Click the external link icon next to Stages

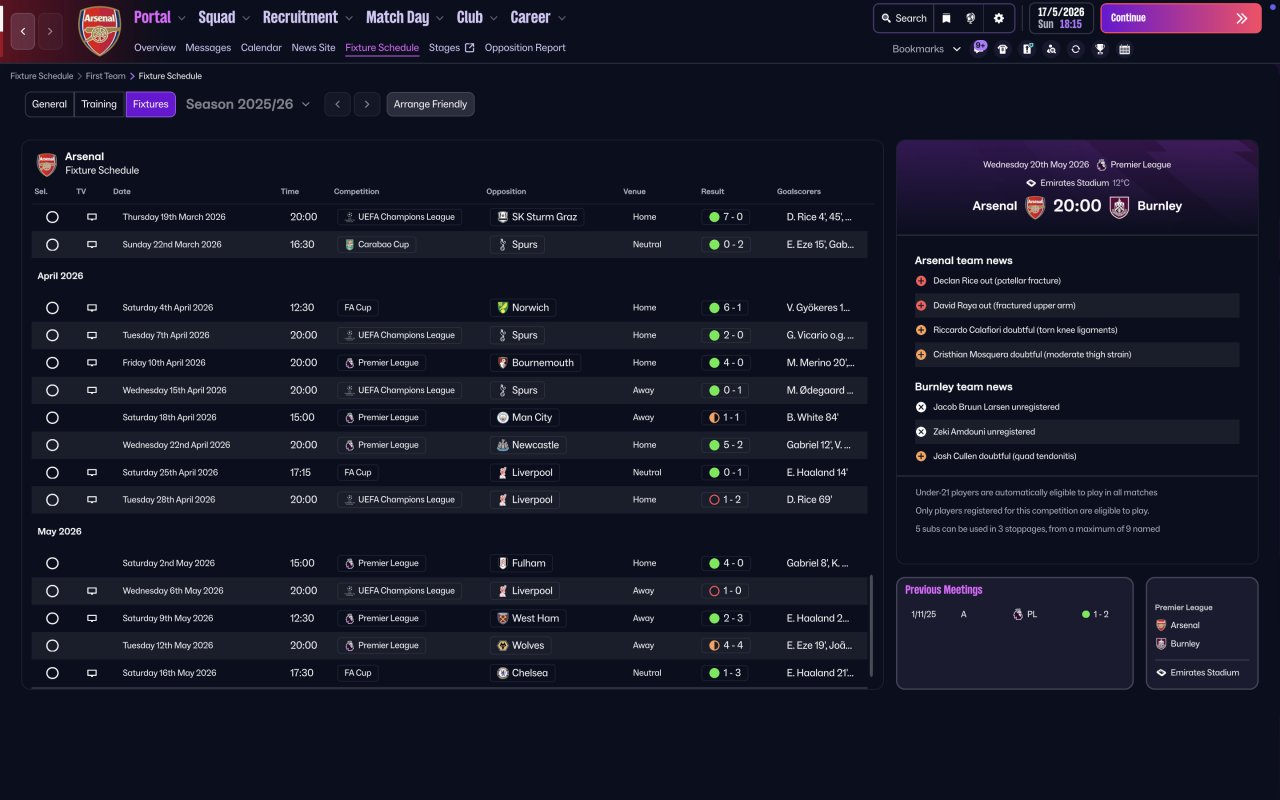point(469,47)
